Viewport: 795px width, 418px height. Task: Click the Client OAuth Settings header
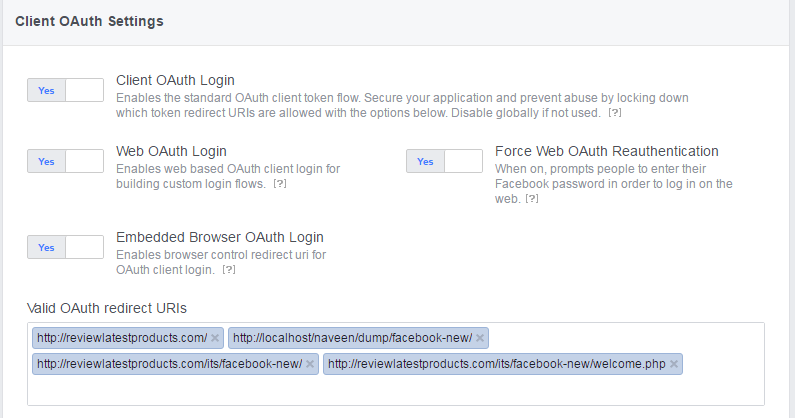pyautogui.click(x=89, y=20)
